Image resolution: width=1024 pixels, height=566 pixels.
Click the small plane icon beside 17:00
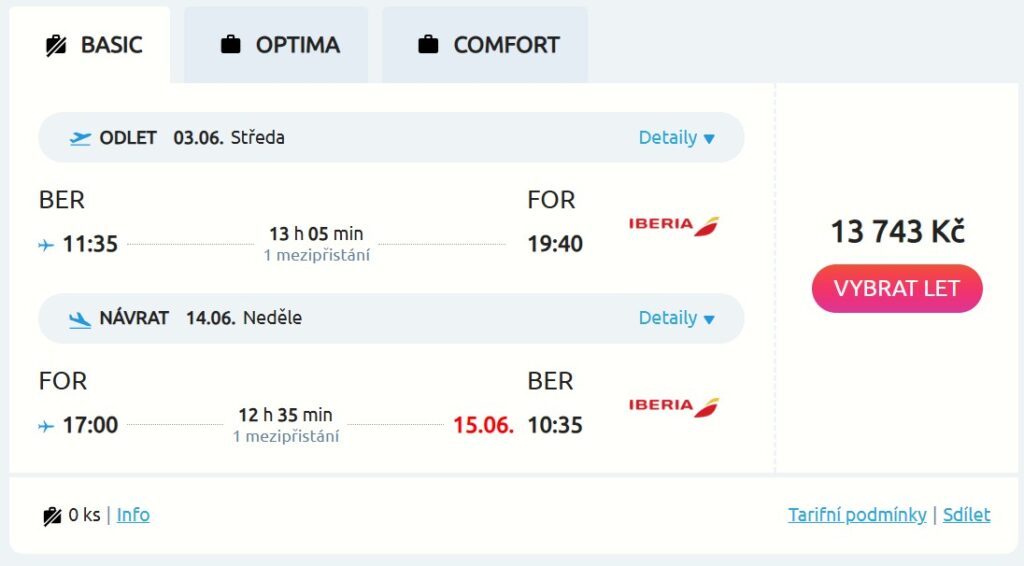coord(46,426)
